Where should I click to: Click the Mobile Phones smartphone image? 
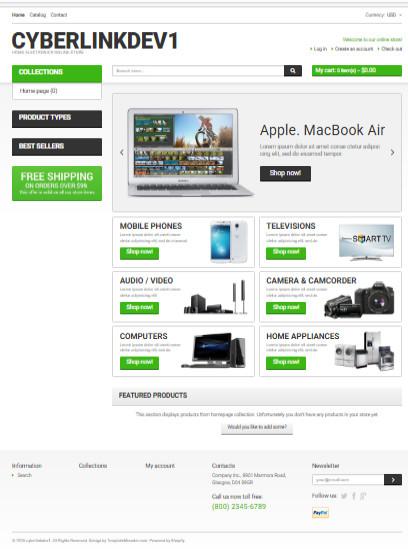pyautogui.click(x=229, y=242)
